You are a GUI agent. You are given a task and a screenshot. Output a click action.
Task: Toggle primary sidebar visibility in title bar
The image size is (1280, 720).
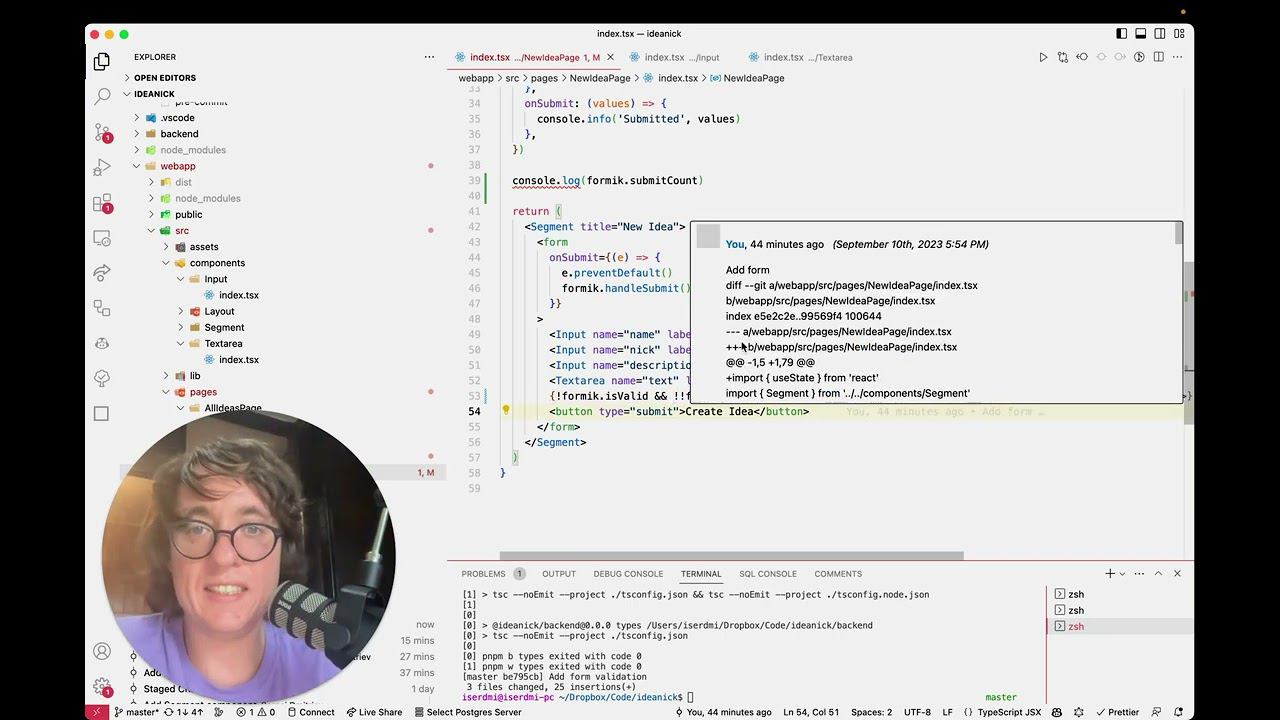pyautogui.click(x=1122, y=34)
